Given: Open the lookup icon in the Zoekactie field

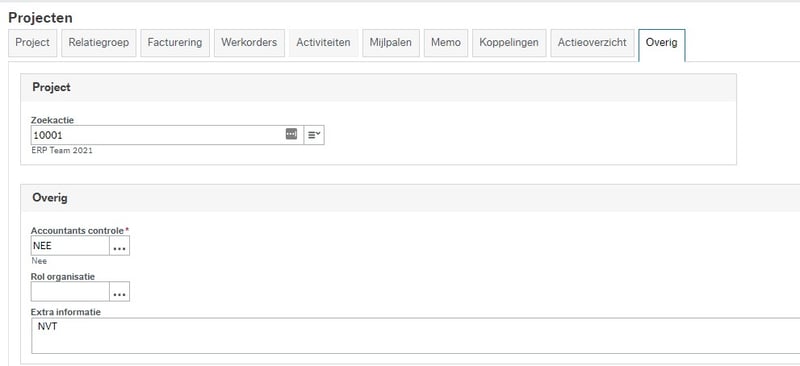Looking at the screenshot, I should point(291,134).
